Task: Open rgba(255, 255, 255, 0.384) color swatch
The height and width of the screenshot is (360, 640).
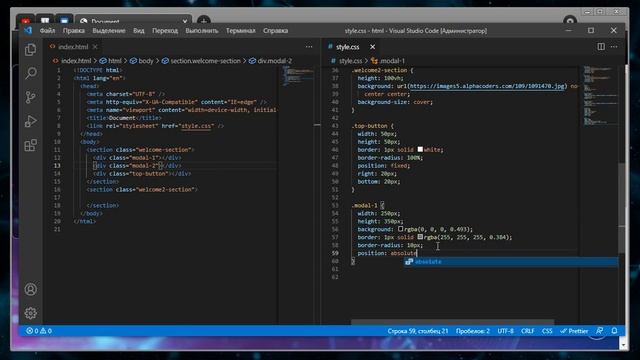Action: coord(420,237)
